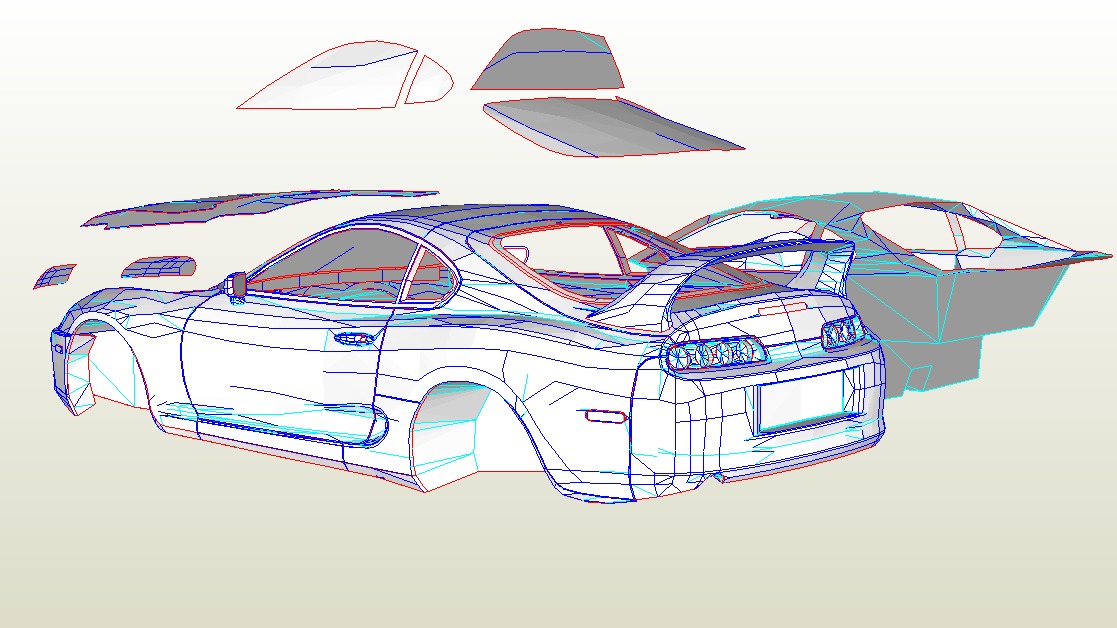Click the car's side window glass

tap(330, 265)
